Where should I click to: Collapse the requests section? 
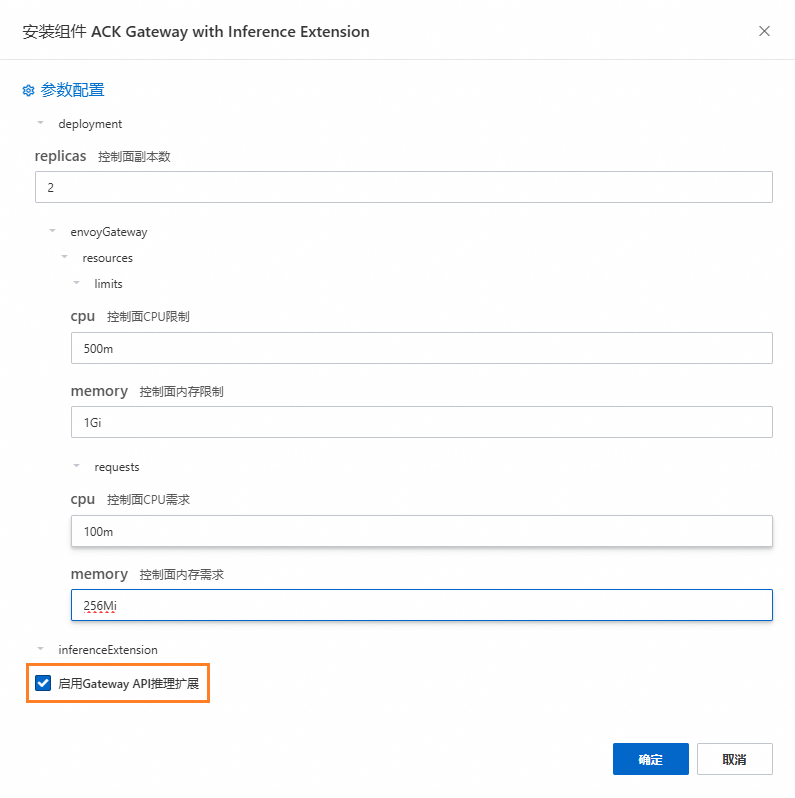coord(76,466)
